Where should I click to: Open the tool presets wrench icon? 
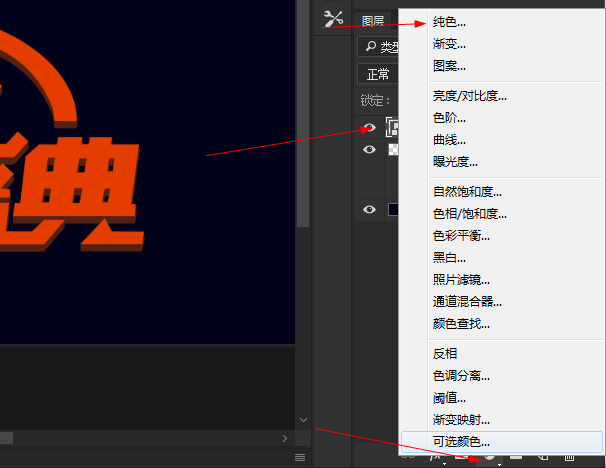coord(334,19)
